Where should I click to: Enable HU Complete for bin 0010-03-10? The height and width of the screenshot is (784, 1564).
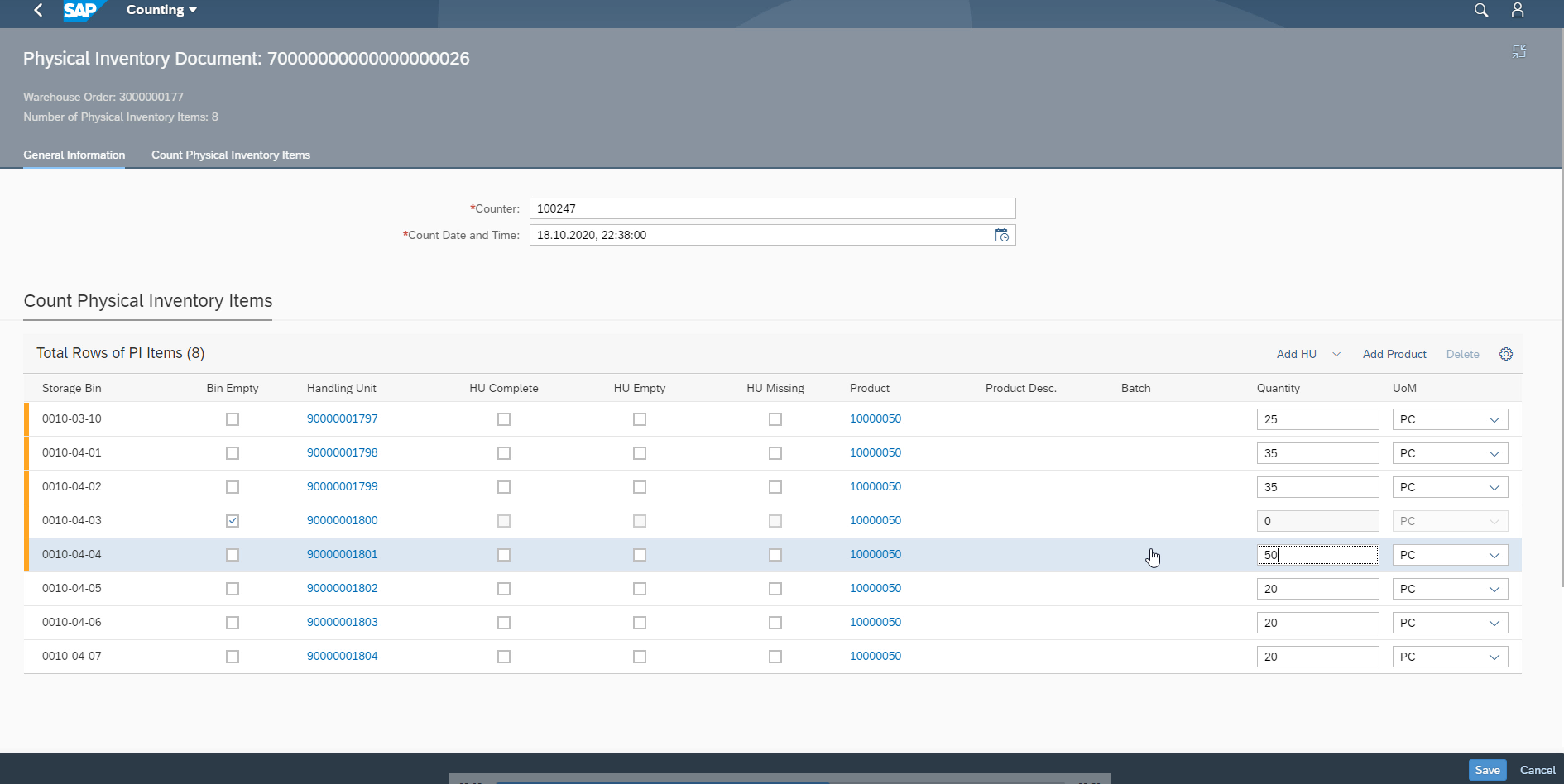tap(504, 419)
